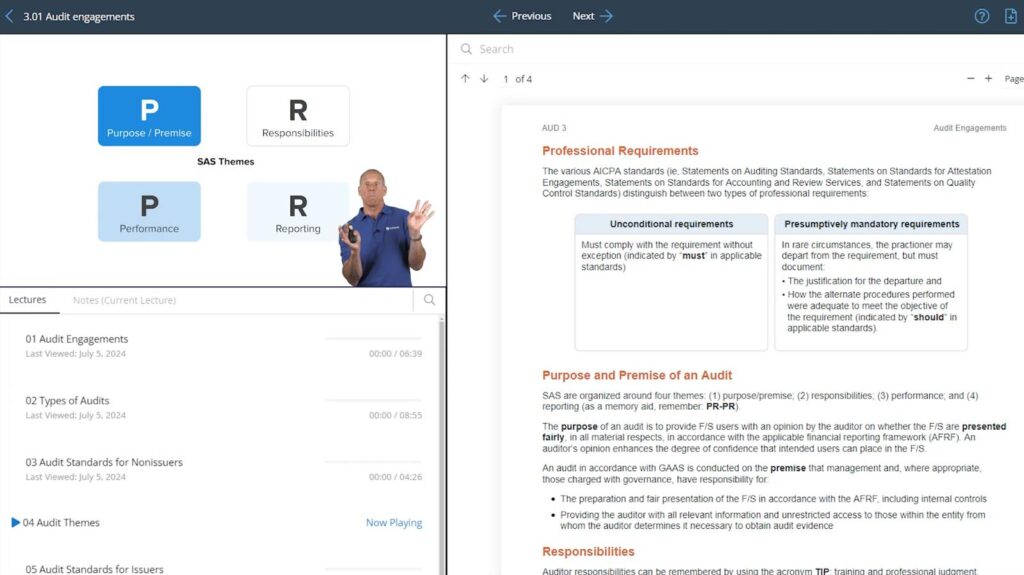Go to next page with down arrow

tap(484, 78)
